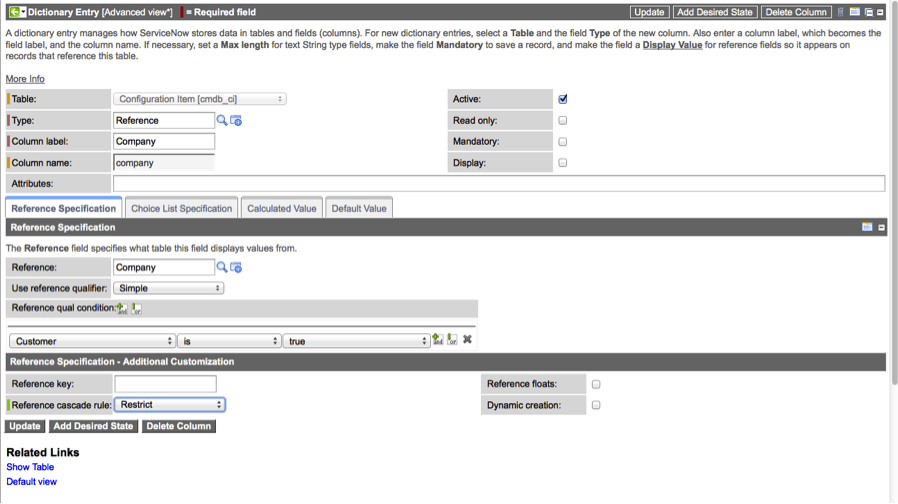Uncheck the Active checkbox

[563, 99]
